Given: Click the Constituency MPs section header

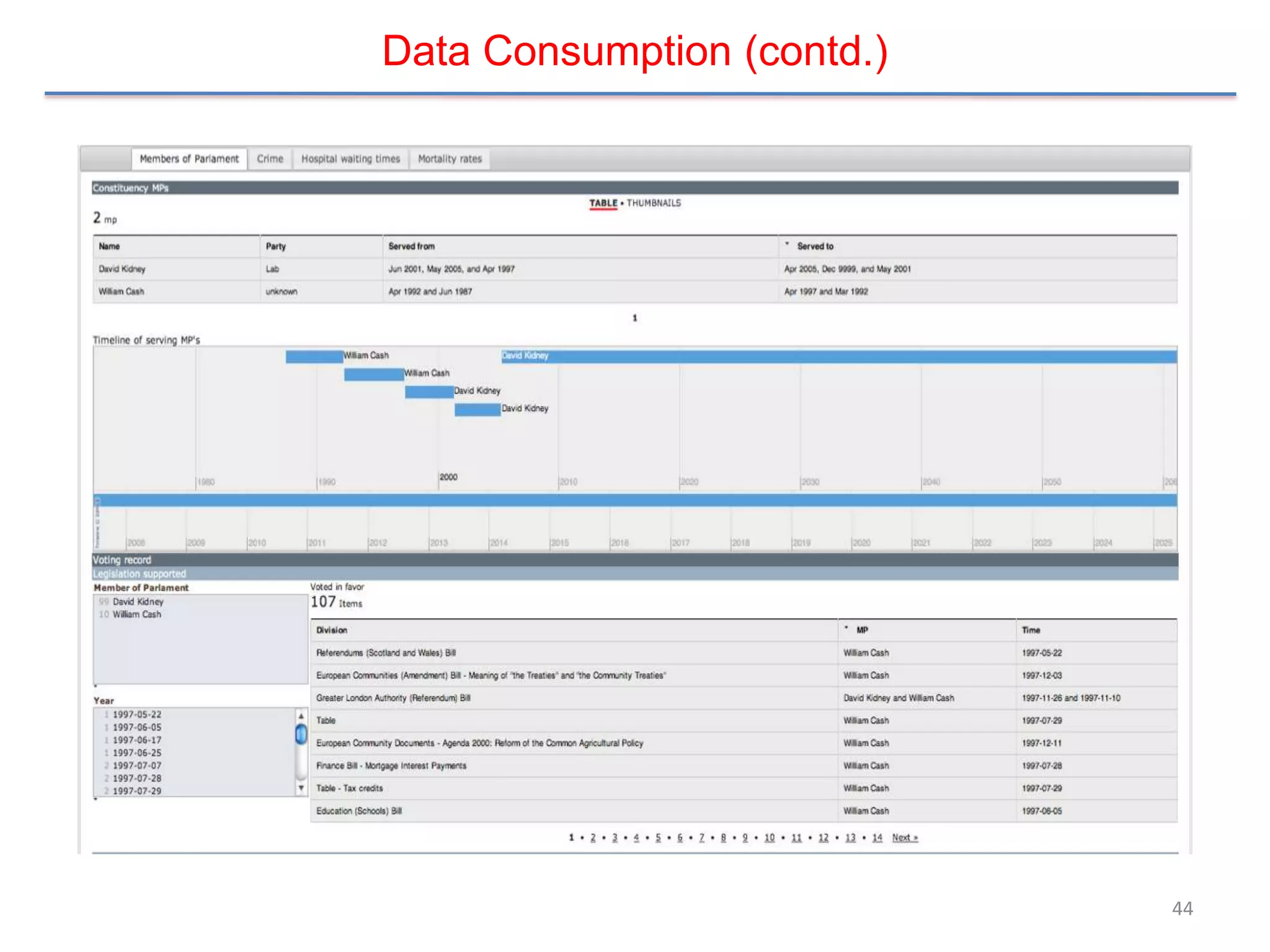Looking at the screenshot, I should coord(635,188).
